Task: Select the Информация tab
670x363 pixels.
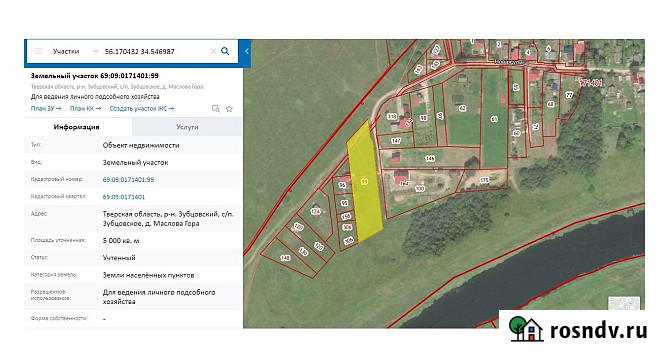Action: point(76,127)
